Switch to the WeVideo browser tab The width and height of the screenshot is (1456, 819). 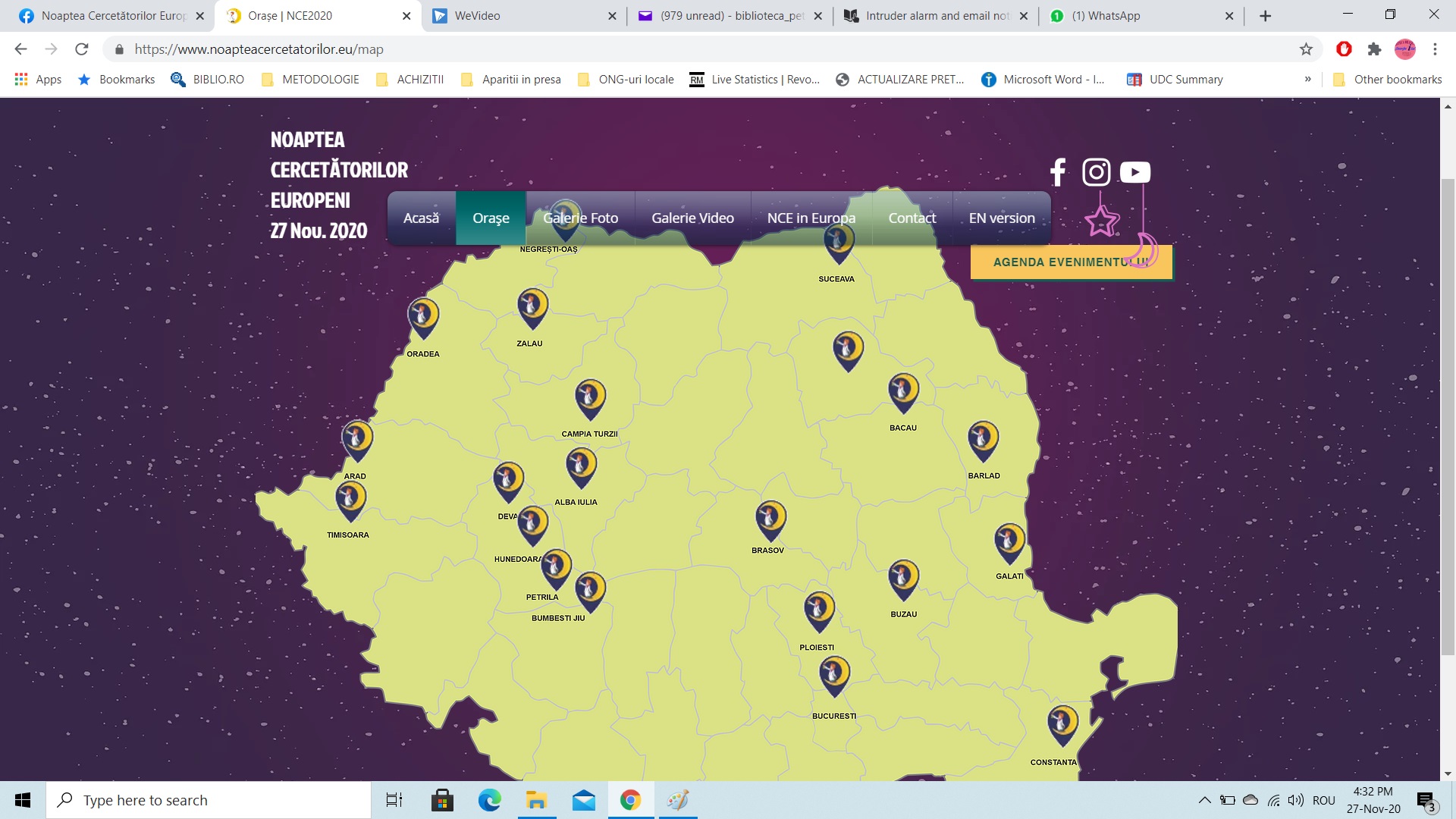click(x=516, y=16)
